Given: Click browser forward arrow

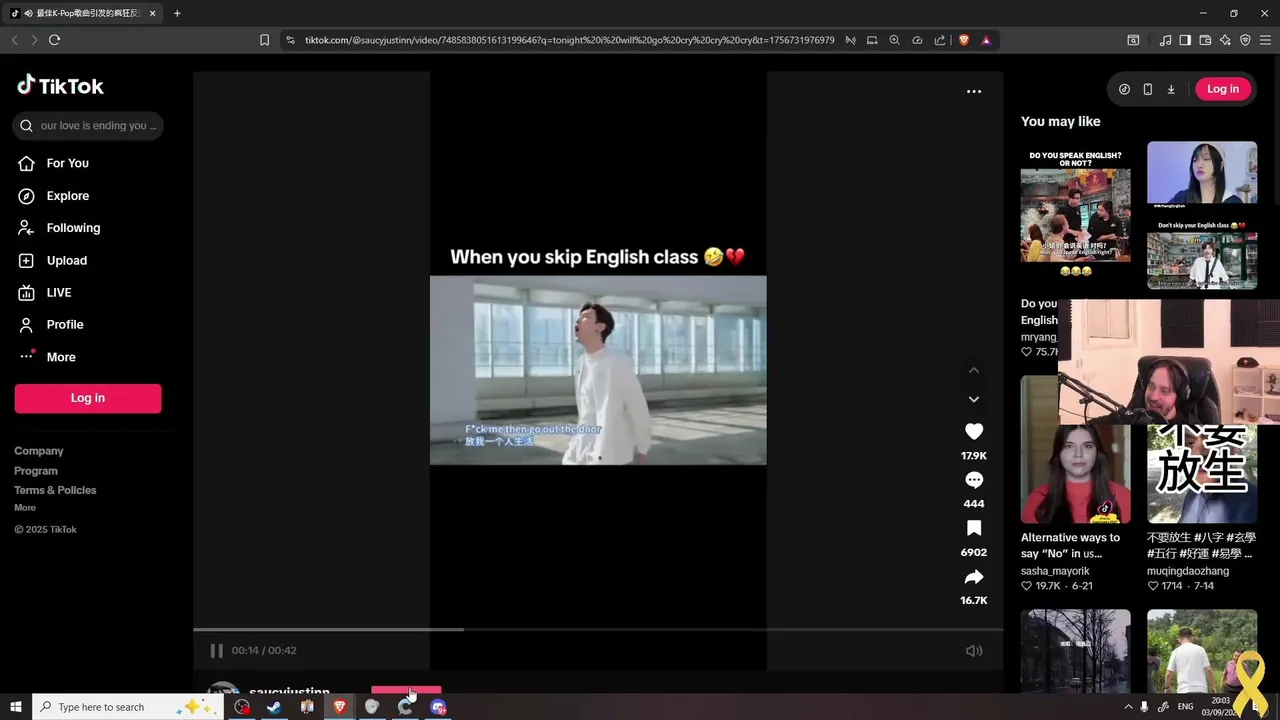Looking at the screenshot, I should (x=34, y=40).
